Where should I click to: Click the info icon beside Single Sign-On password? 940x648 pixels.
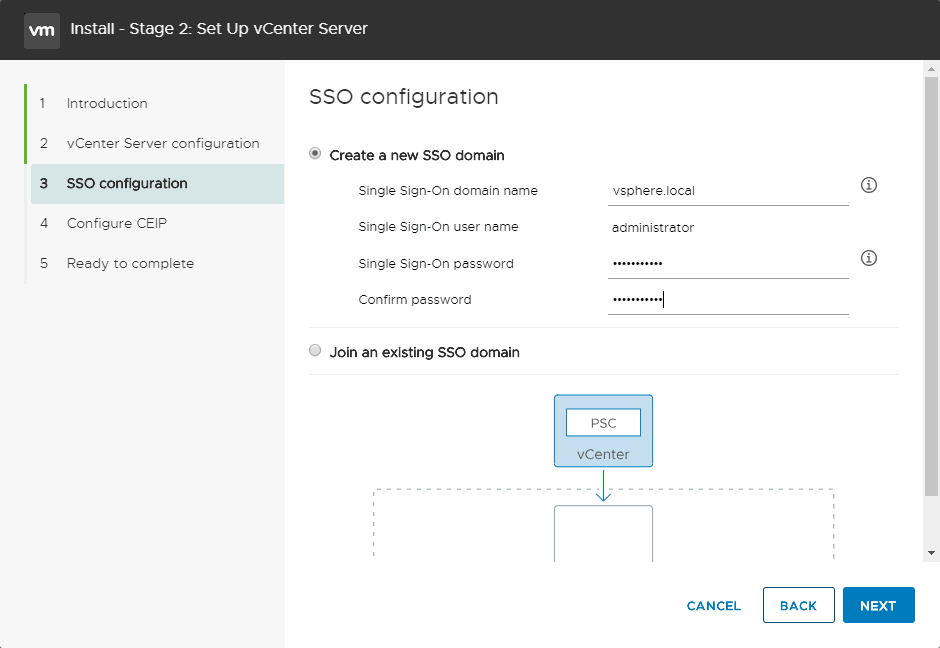click(868, 258)
